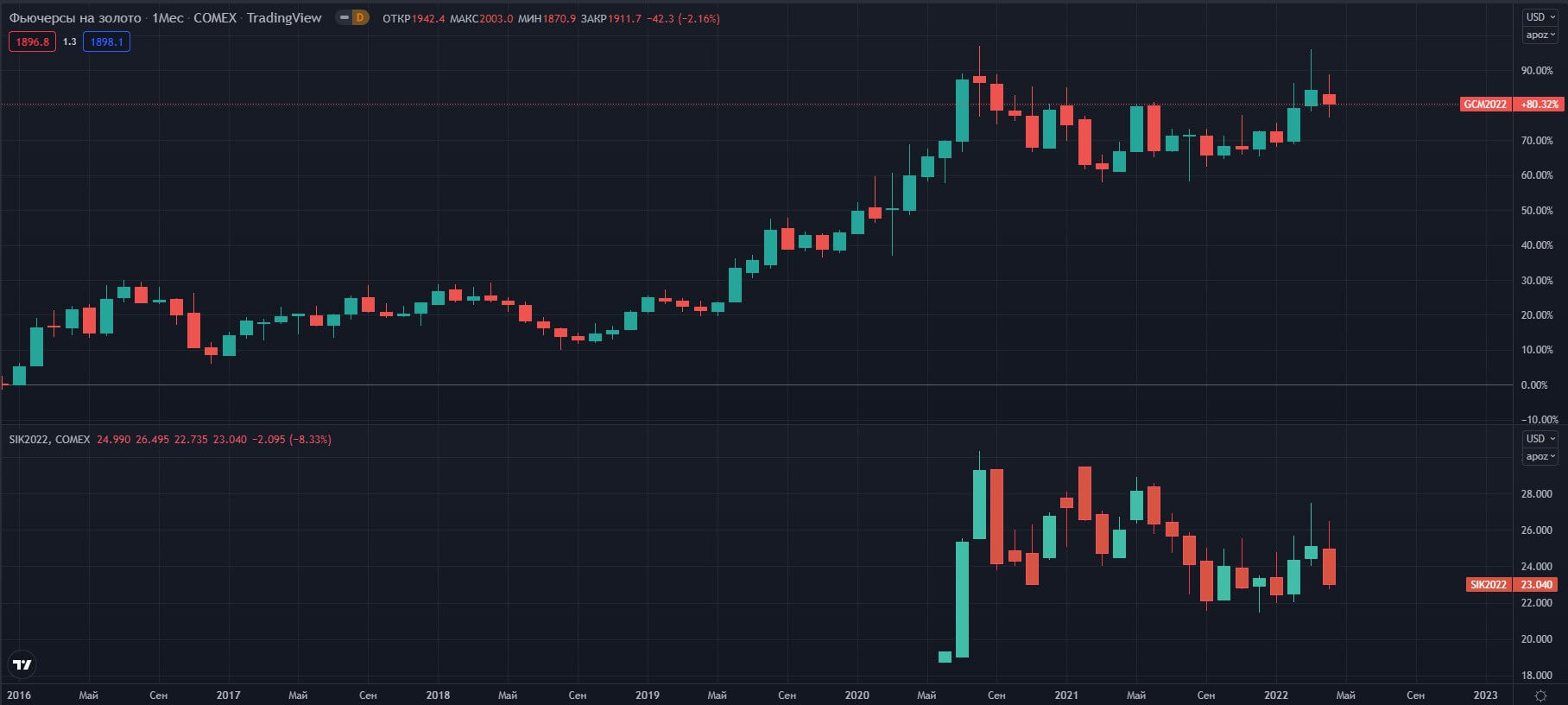Click the blue buy price 1898.1 button
This screenshot has width=1568, height=705.
(x=106, y=41)
